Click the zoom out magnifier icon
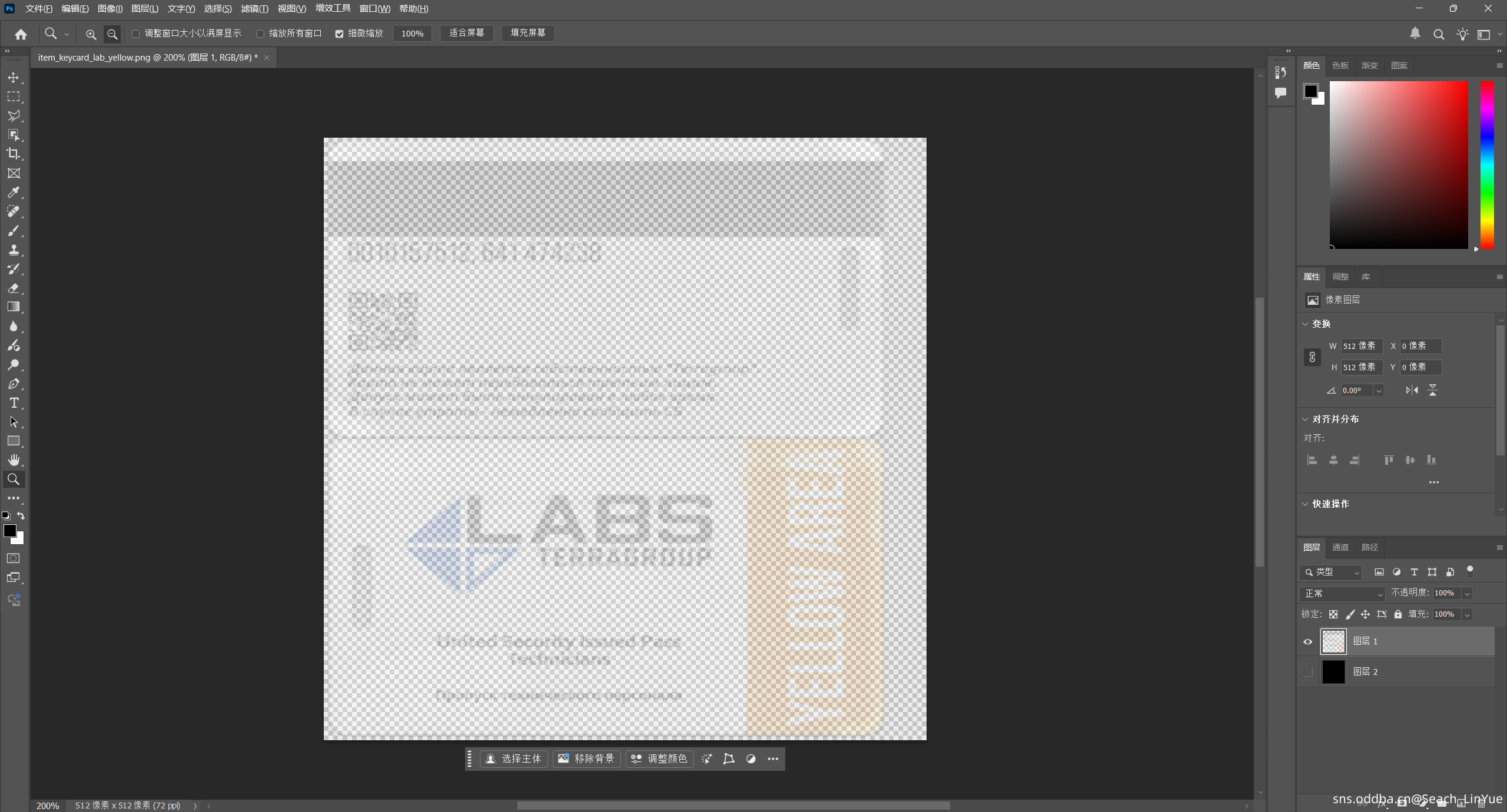Screen dimensions: 1507x812 [x=112, y=34]
